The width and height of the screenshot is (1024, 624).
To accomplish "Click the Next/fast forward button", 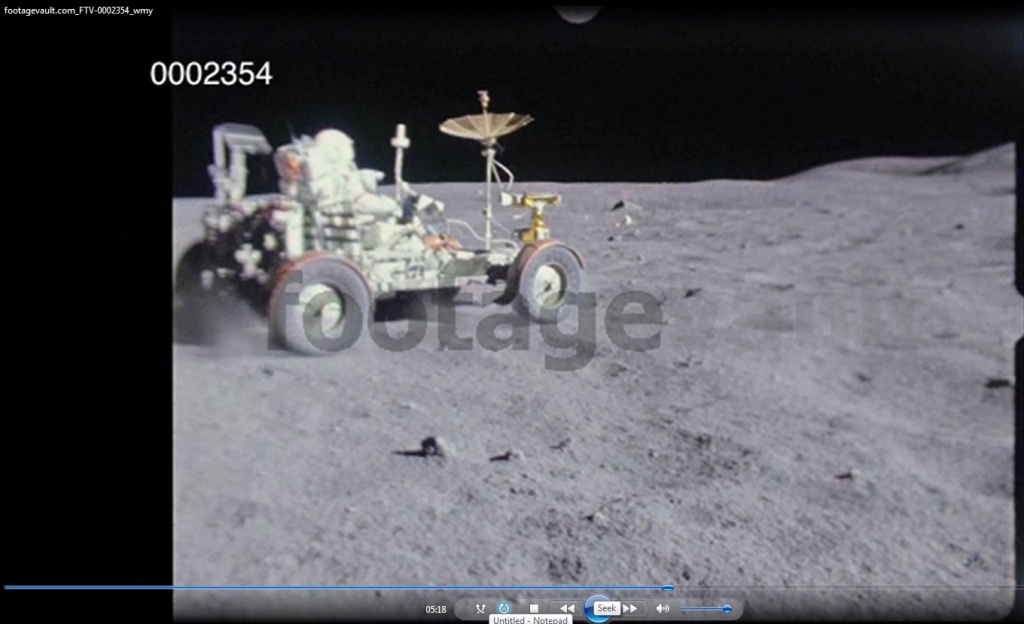I will (x=631, y=608).
